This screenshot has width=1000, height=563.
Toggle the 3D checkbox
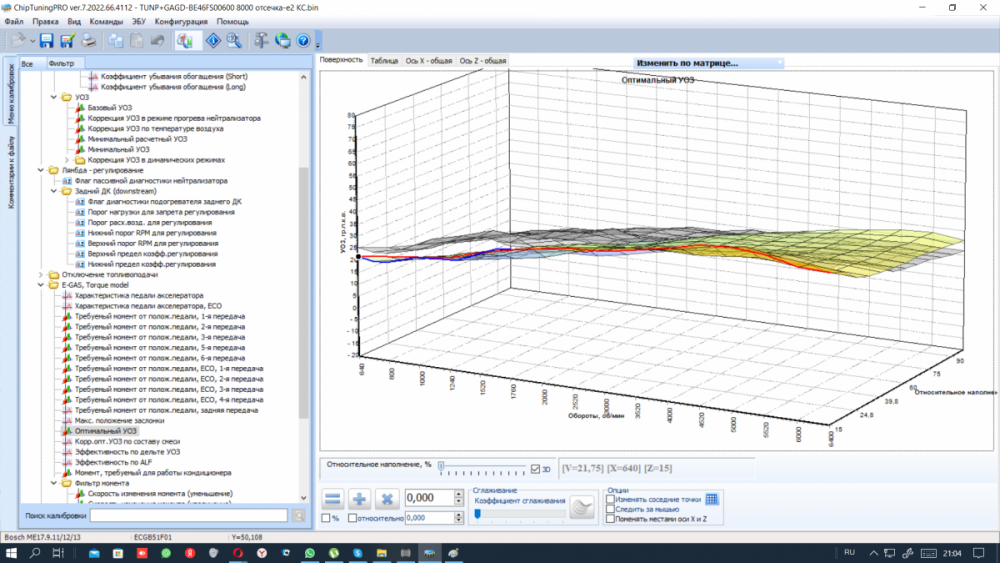click(536, 468)
